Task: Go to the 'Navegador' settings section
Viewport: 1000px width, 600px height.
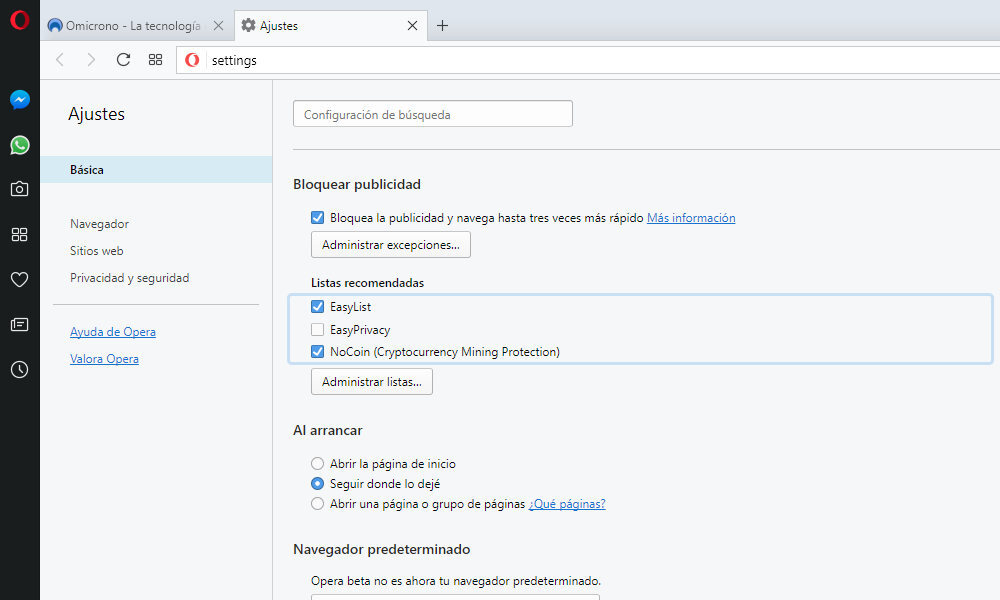Action: click(99, 224)
